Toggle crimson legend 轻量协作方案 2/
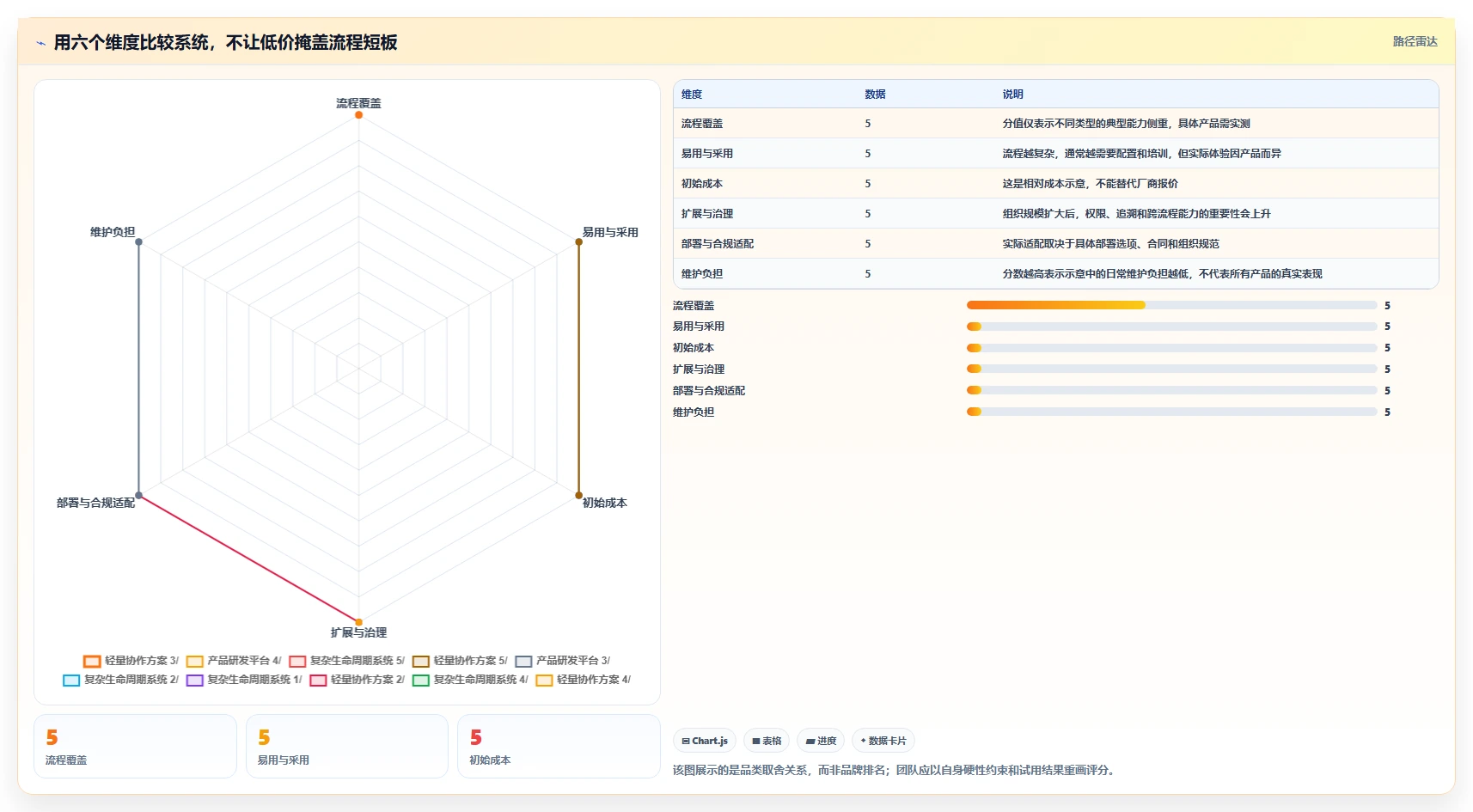1473x812 pixels. point(357,680)
